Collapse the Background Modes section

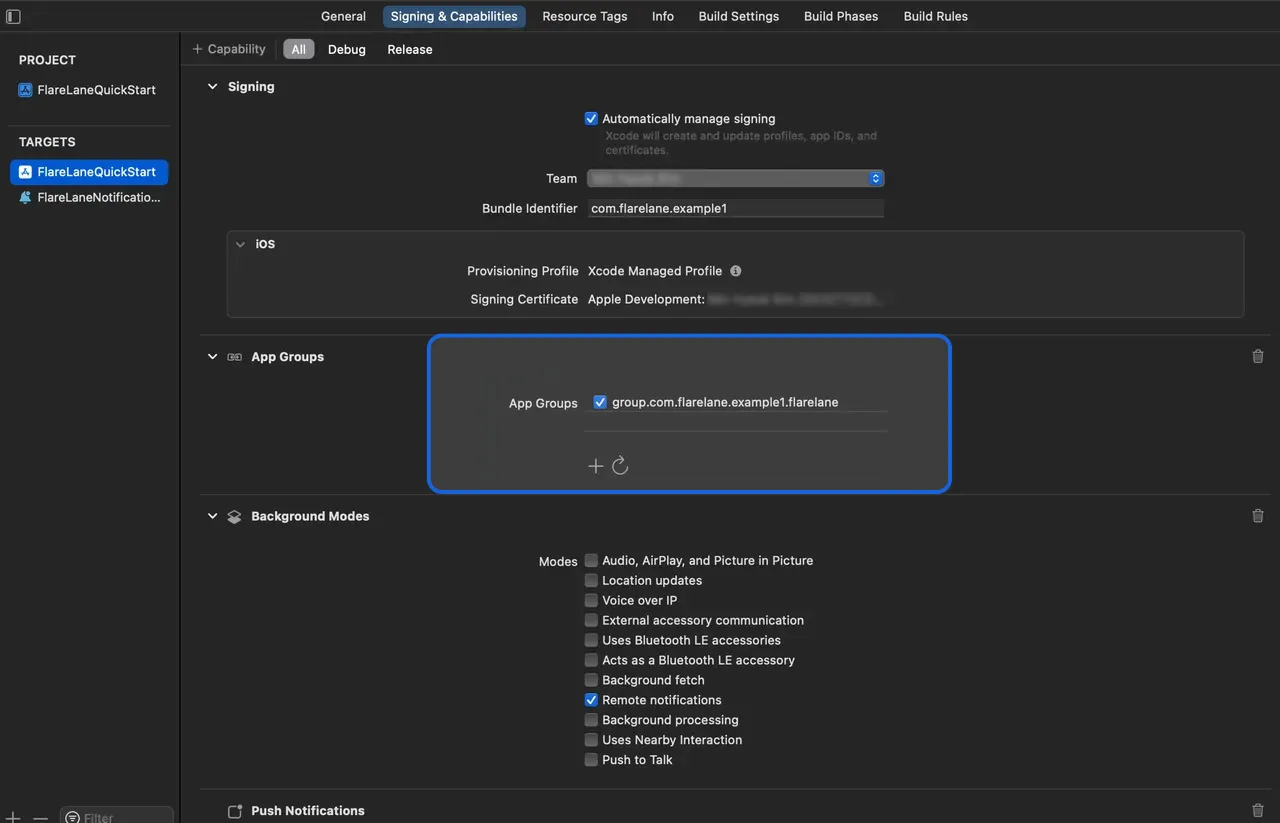click(x=212, y=517)
